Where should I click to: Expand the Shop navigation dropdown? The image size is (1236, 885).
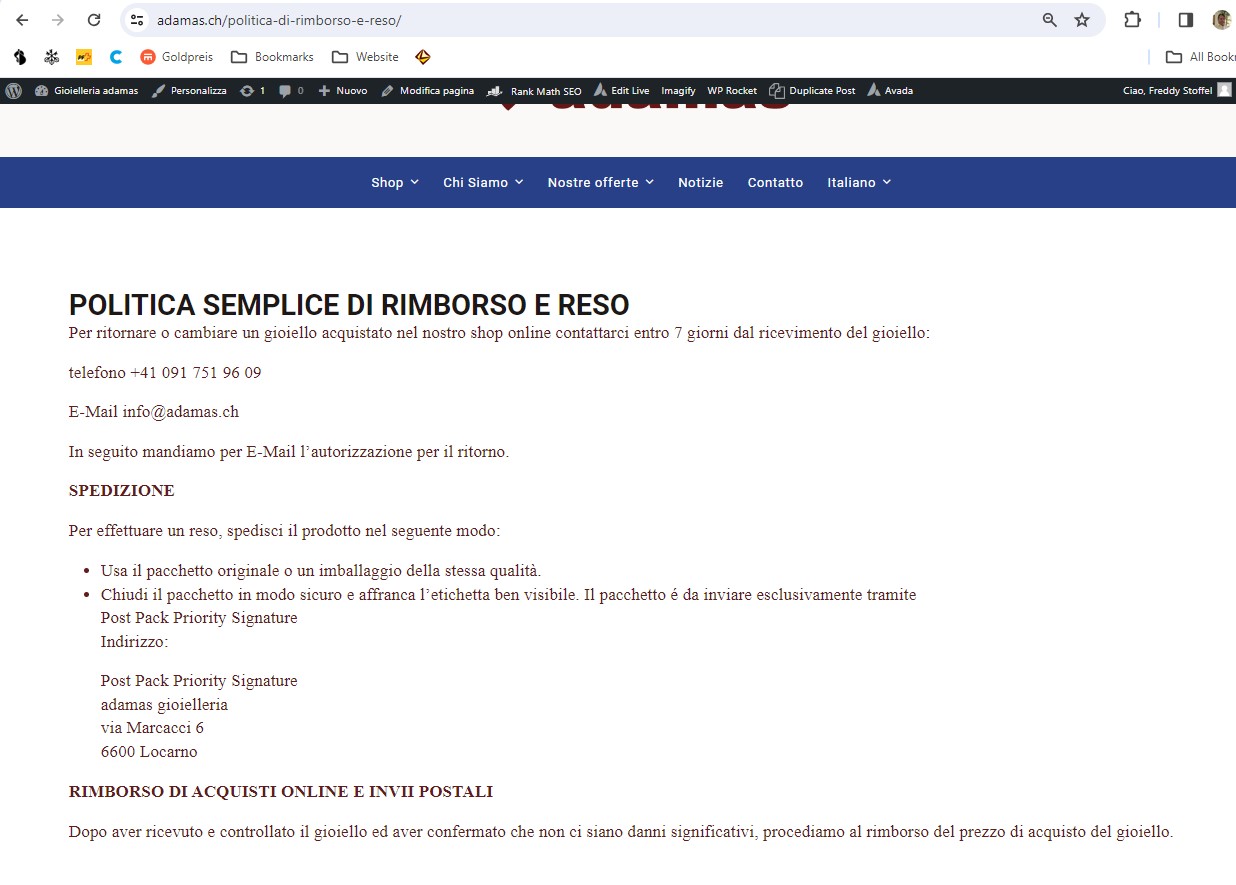click(x=395, y=182)
